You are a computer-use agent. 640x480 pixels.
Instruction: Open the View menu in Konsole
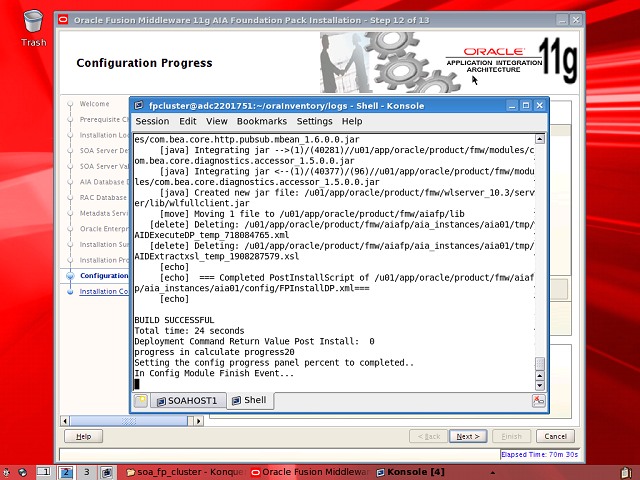click(x=216, y=121)
